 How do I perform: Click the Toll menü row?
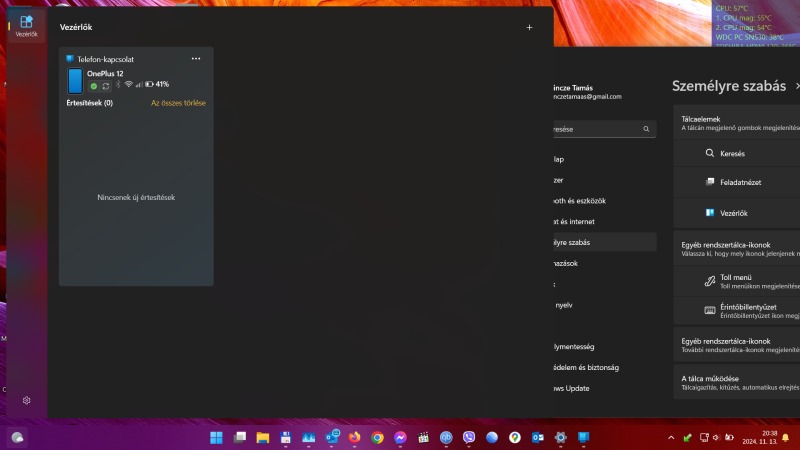(737, 281)
